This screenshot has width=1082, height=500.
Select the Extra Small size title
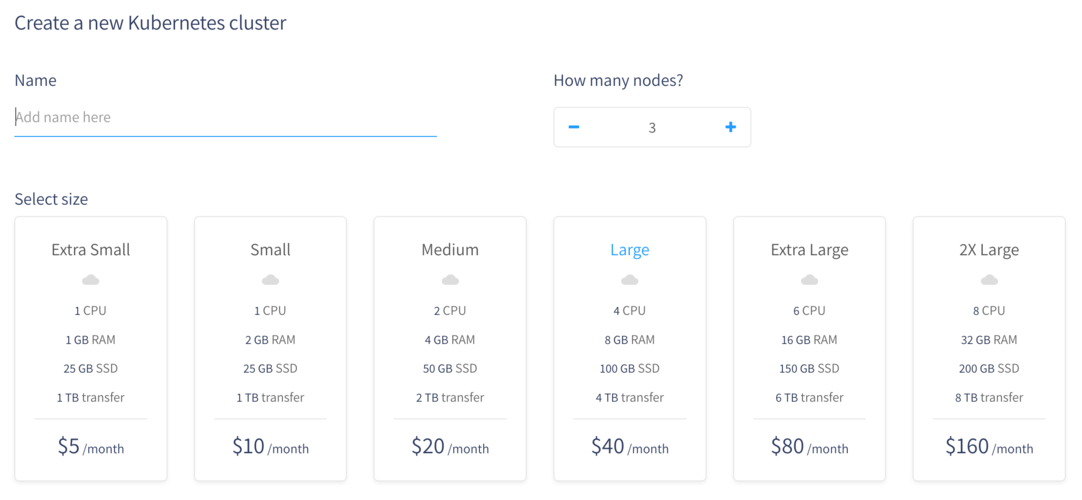coord(90,250)
